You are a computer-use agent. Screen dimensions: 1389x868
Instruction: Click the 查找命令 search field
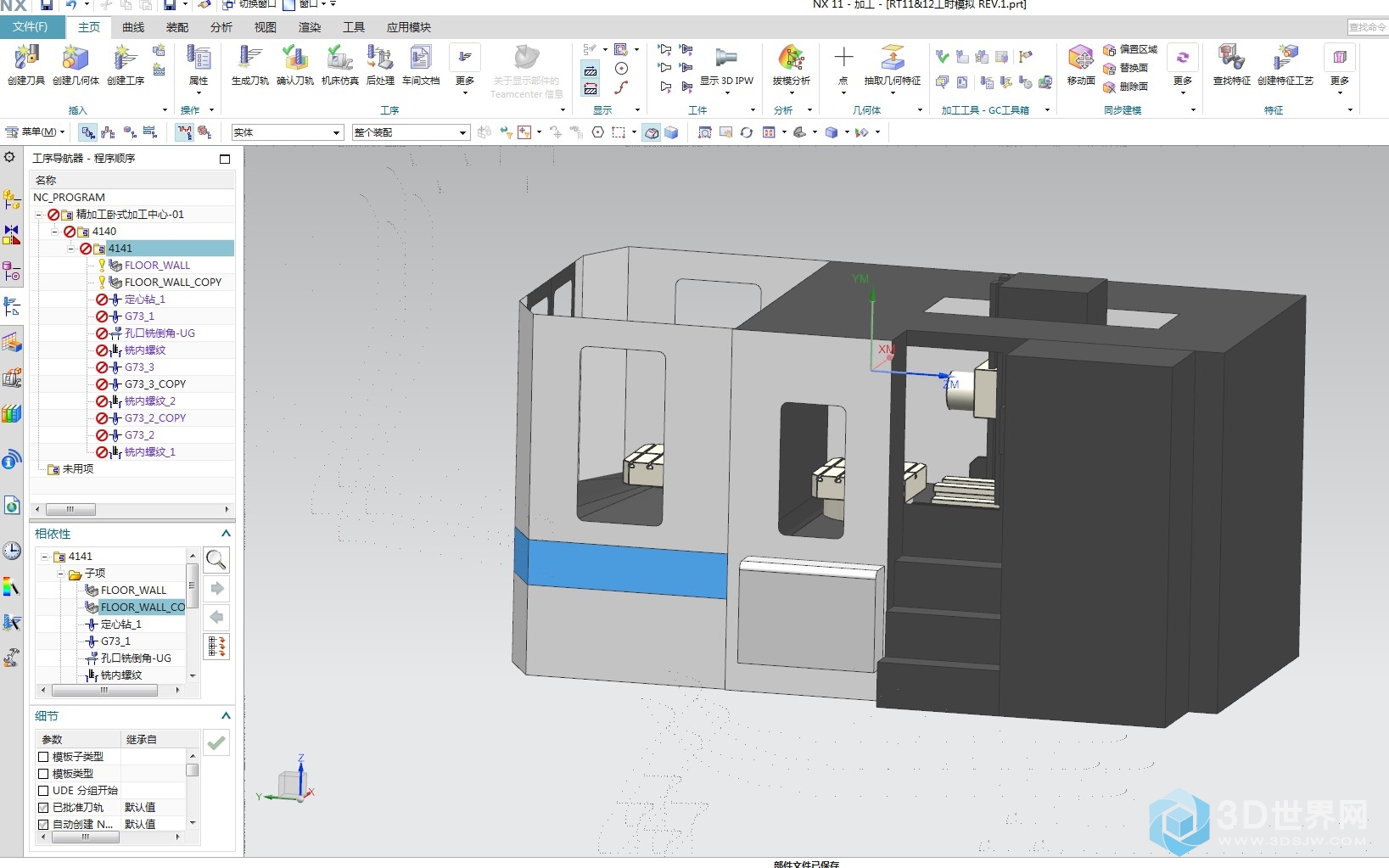pyautogui.click(x=1367, y=27)
